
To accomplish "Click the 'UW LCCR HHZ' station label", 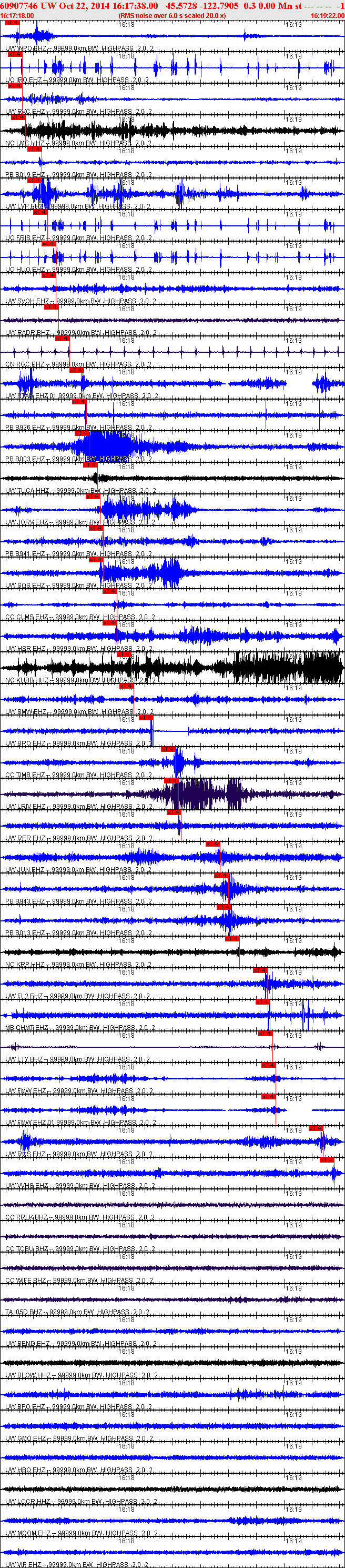I will pos(28,1502).
